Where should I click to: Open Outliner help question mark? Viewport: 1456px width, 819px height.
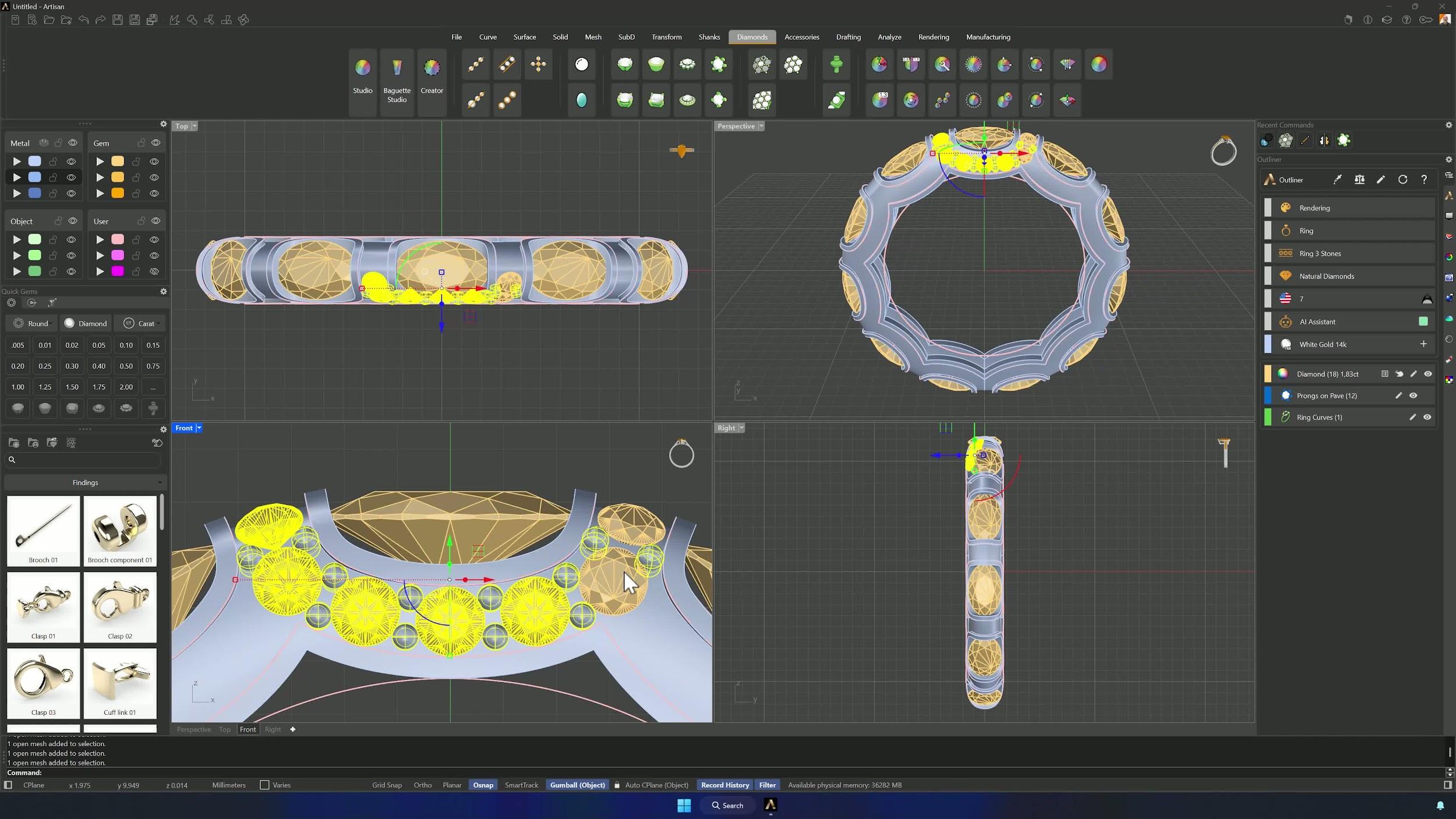(1424, 179)
